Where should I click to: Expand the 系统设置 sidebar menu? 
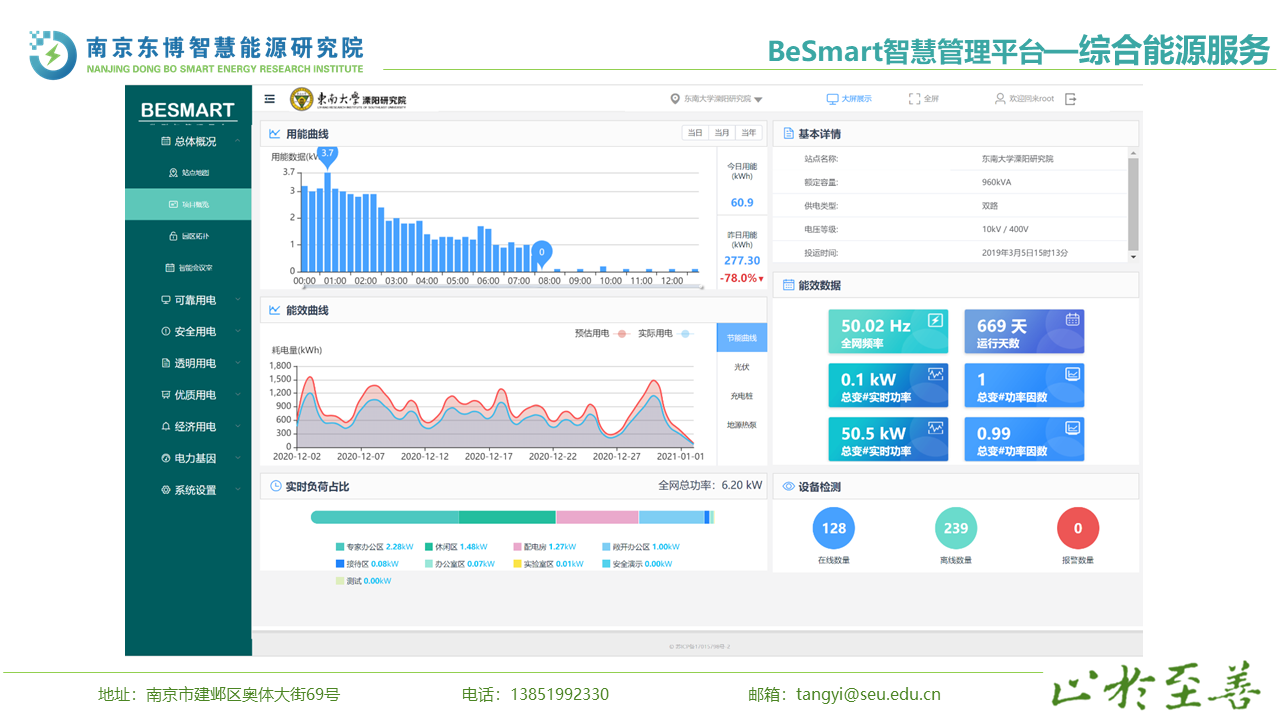pyautogui.click(x=188, y=490)
